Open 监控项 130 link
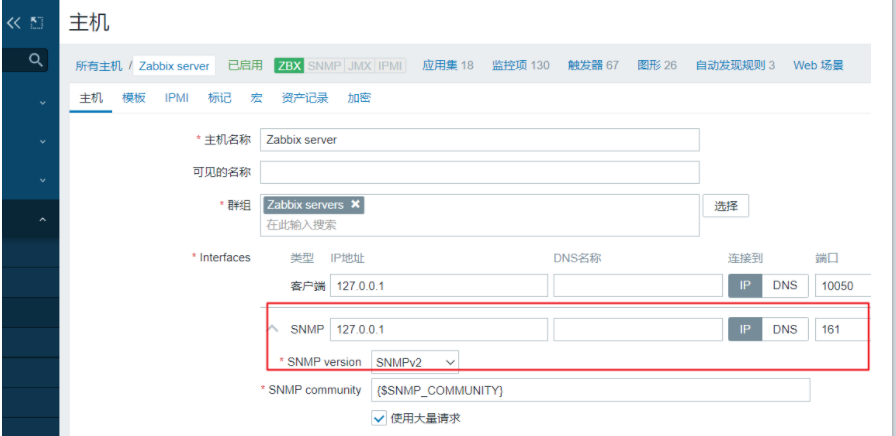Screen dimensions: 896x436 [x=521, y=65]
